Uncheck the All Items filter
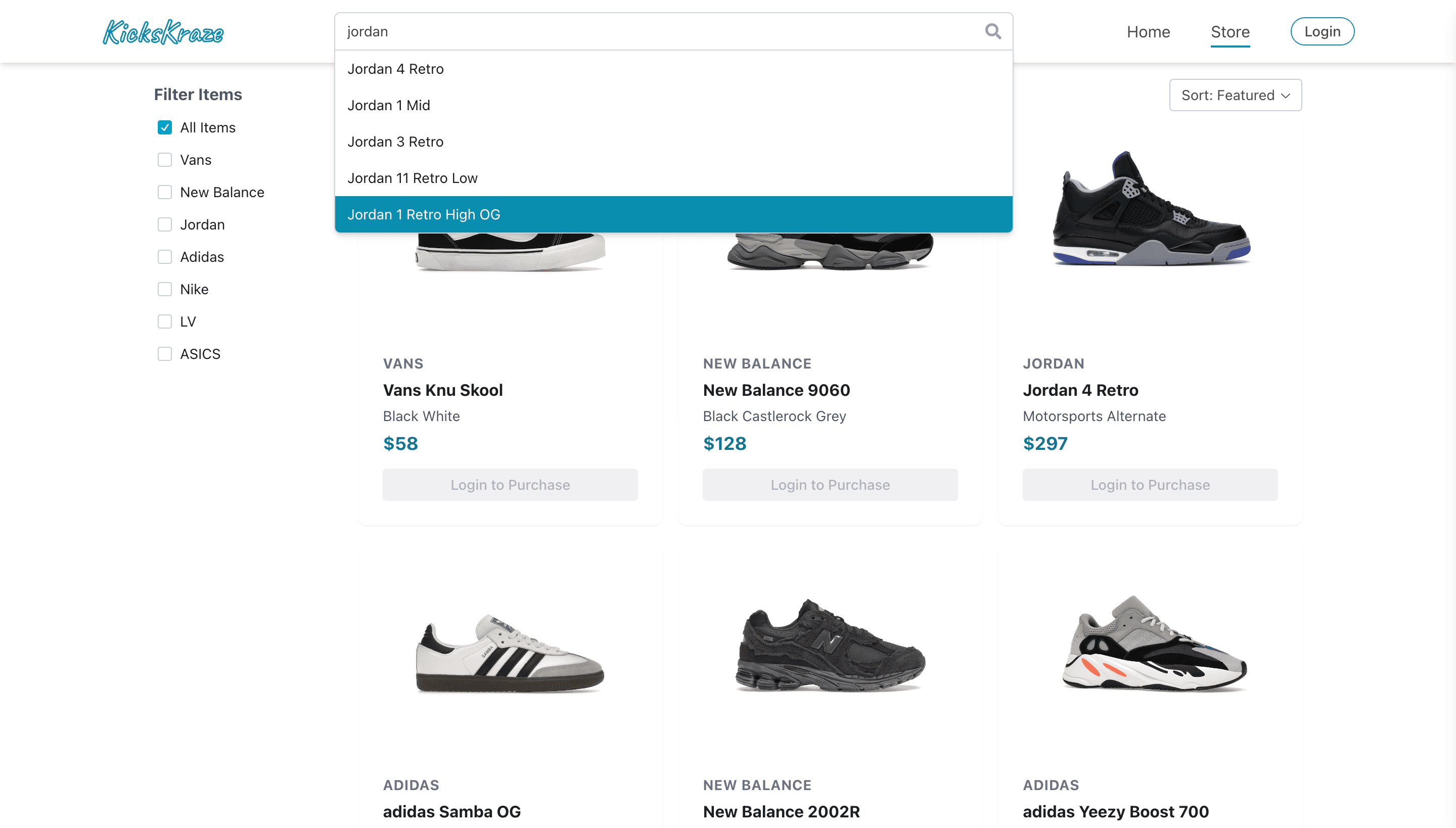The width and height of the screenshot is (1456, 828). (164, 127)
